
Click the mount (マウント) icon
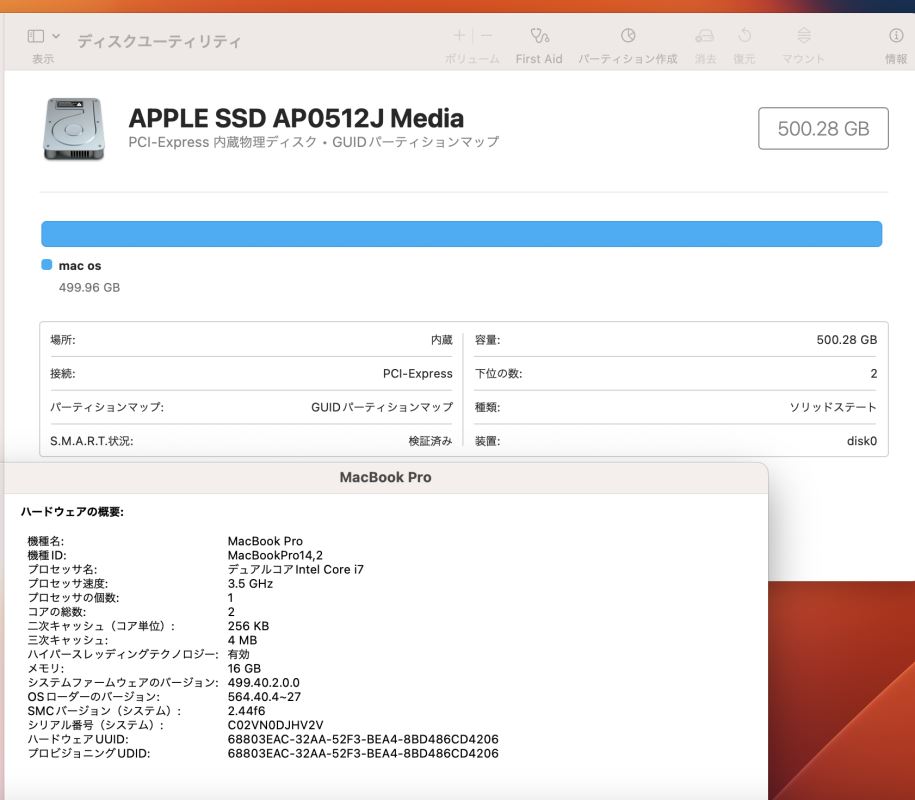[803, 36]
